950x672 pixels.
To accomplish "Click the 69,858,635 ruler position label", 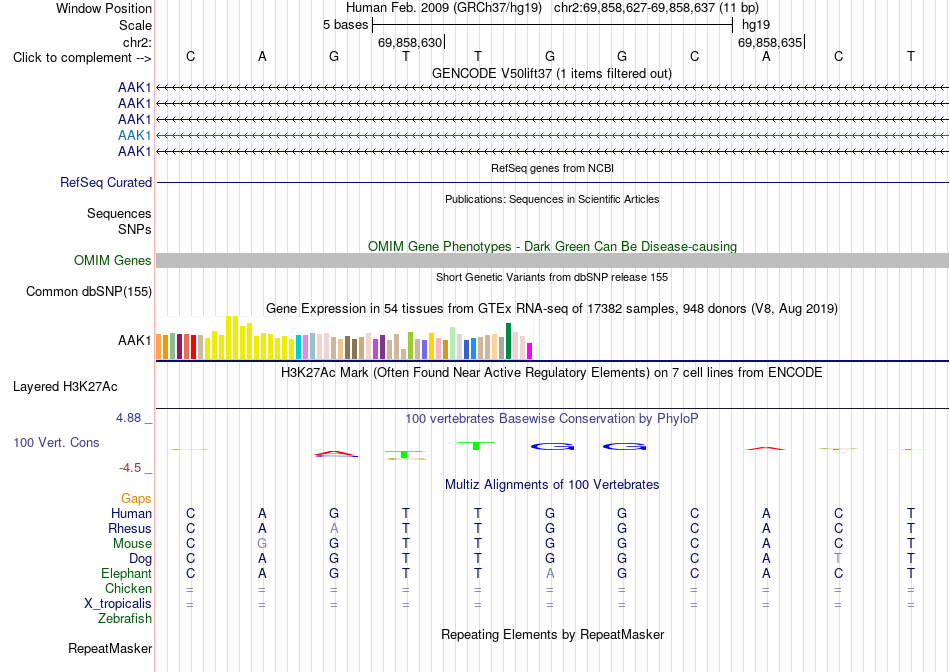I will [769, 42].
